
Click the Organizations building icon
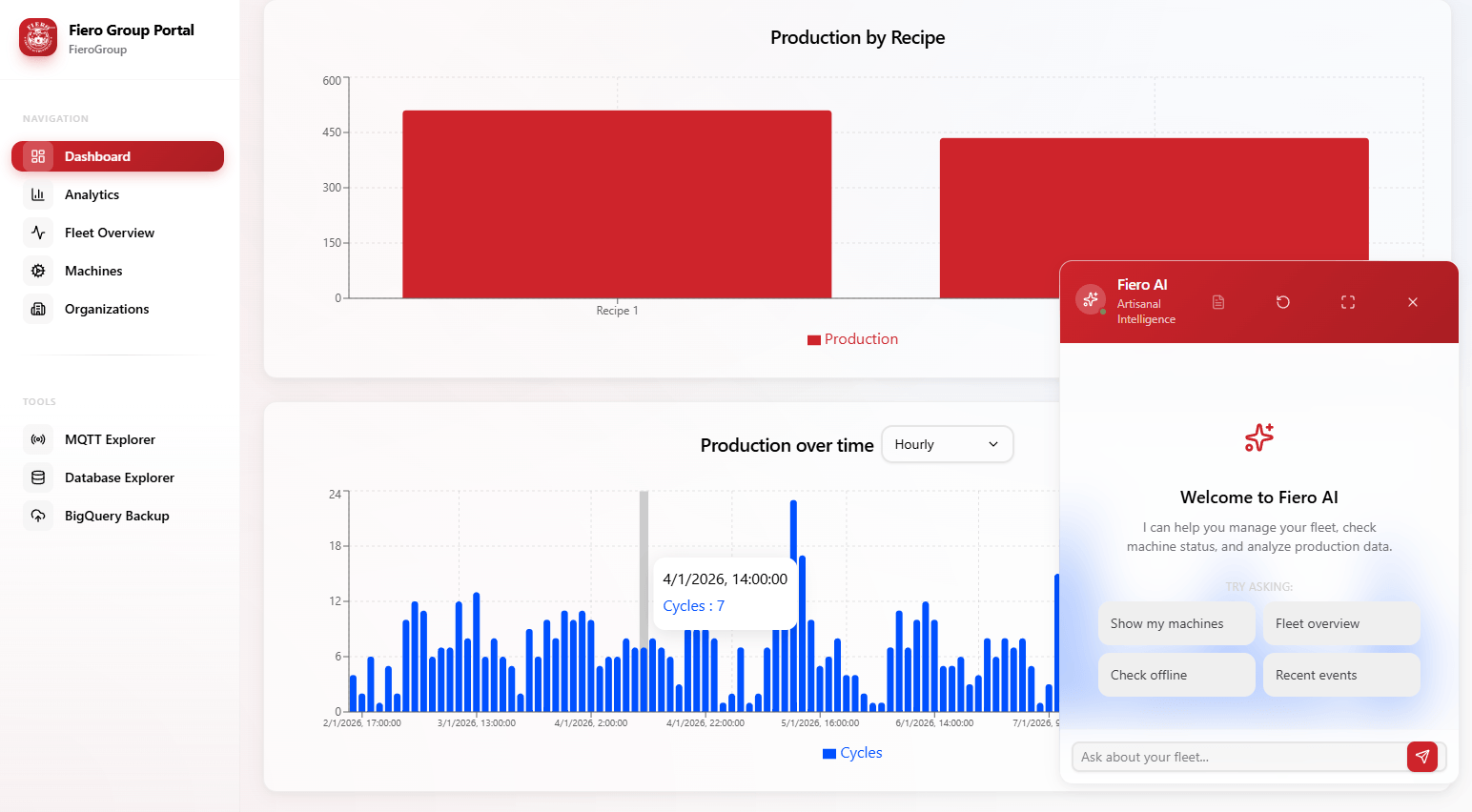pos(37,309)
